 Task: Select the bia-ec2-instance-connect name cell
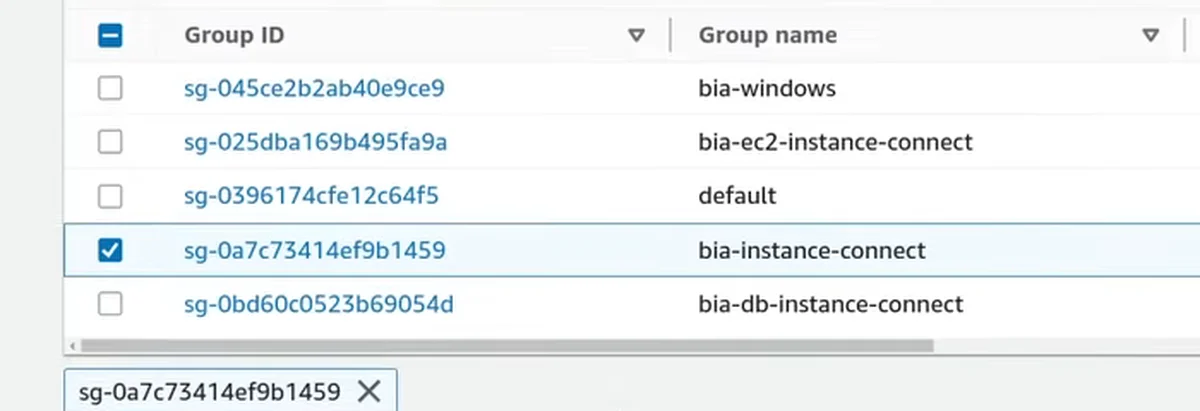tap(835, 142)
